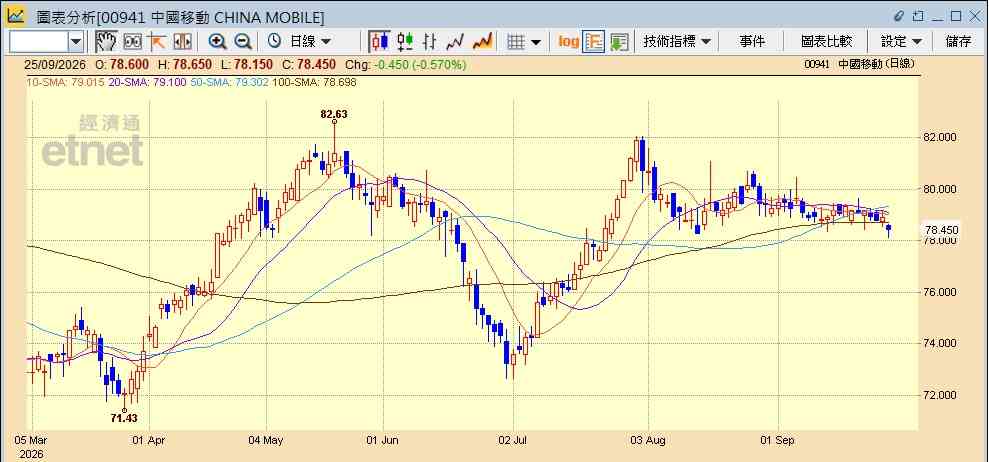
Task: Click the current price tag 78.450 on axis
Action: pos(940,230)
